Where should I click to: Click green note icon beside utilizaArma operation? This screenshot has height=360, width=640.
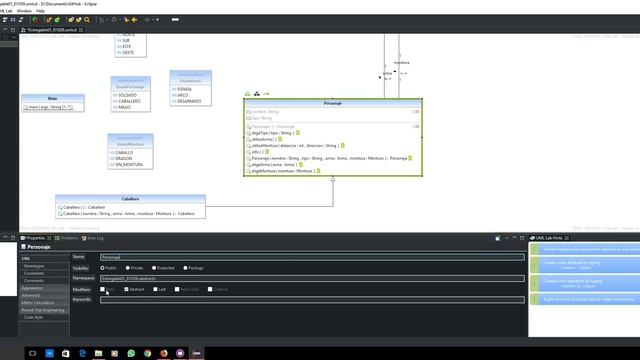[x=280, y=139]
